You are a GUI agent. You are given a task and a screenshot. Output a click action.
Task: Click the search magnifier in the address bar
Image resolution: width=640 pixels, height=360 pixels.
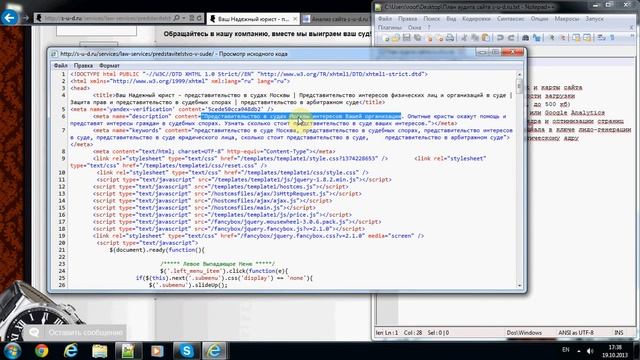(x=176, y=18)
